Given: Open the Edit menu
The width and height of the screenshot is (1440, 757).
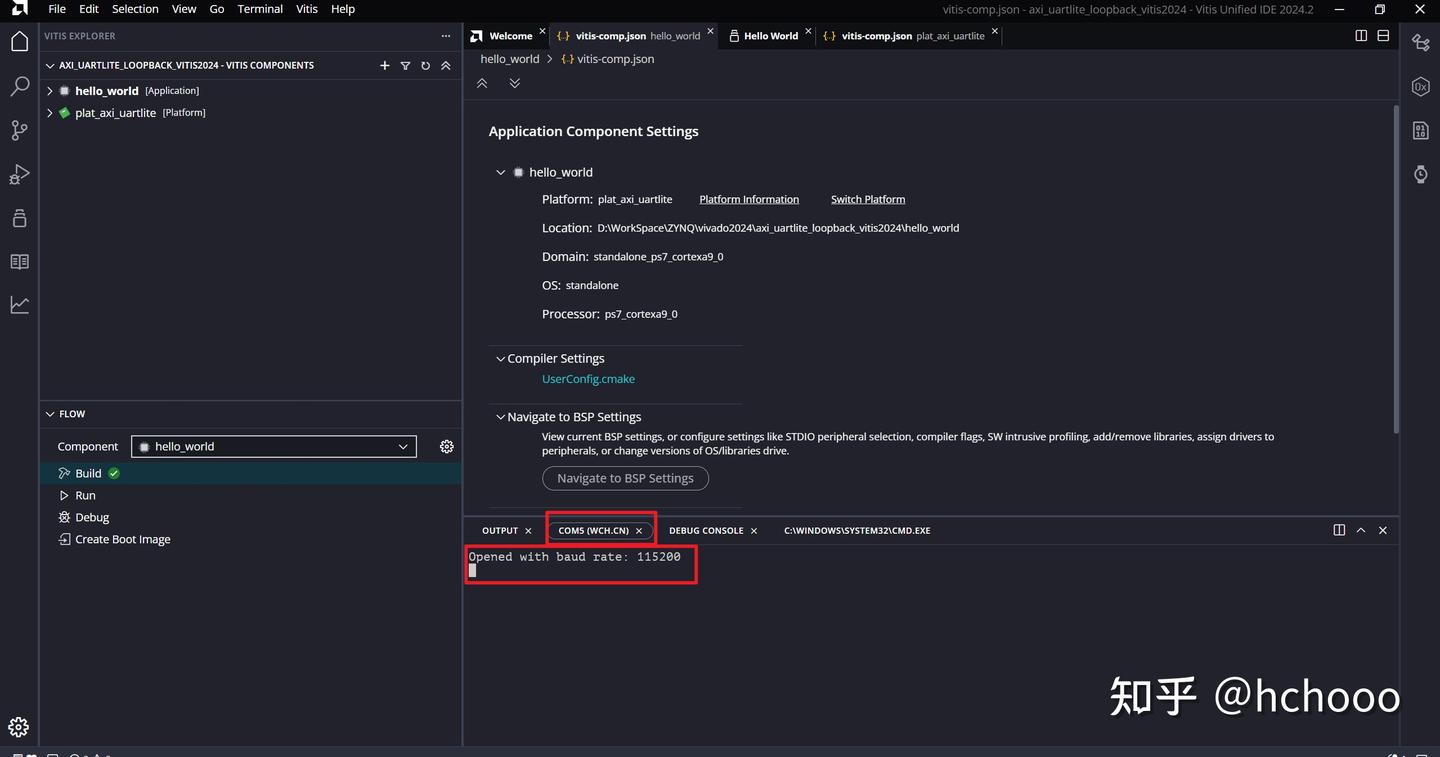Looking at the screenshot, I should tap(89, 9).
